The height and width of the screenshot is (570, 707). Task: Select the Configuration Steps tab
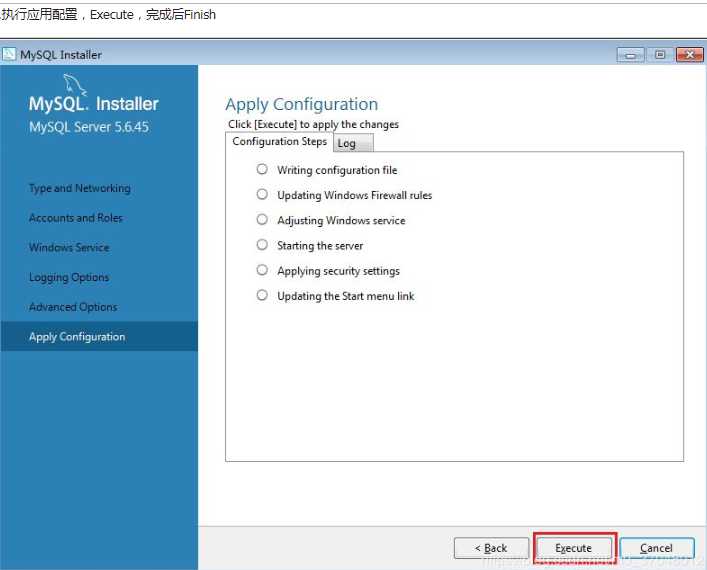(x=280, y=142)
